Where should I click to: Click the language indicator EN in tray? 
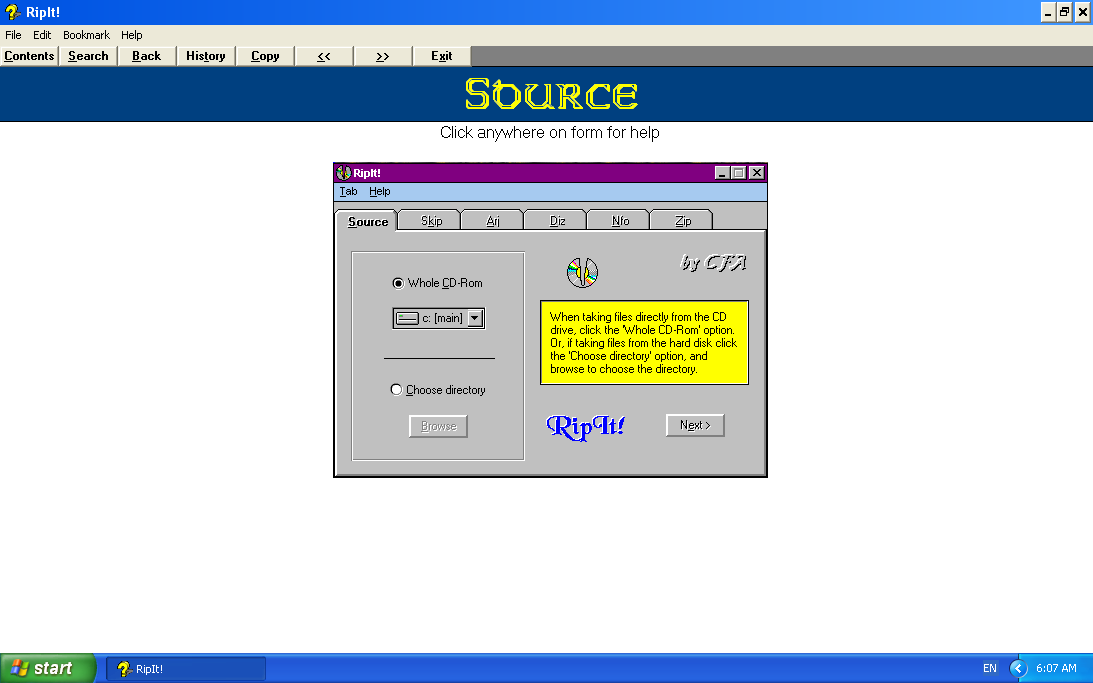click(989, 668)
